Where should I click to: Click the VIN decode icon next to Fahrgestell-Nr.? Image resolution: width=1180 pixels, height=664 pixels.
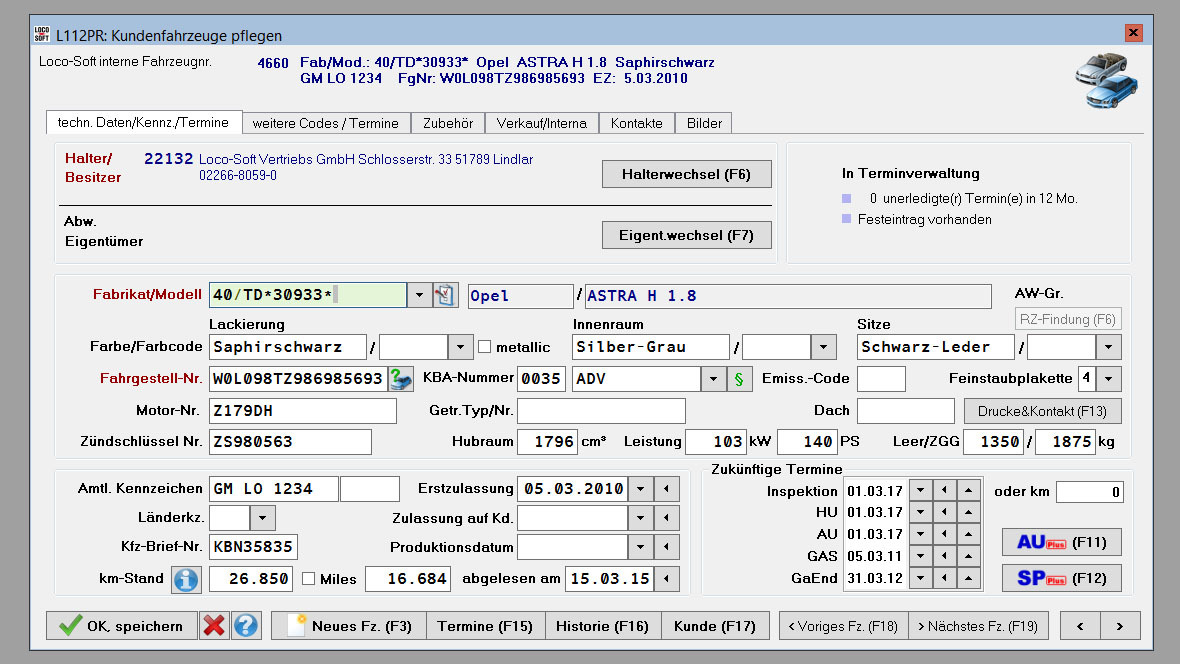point(401,379)
